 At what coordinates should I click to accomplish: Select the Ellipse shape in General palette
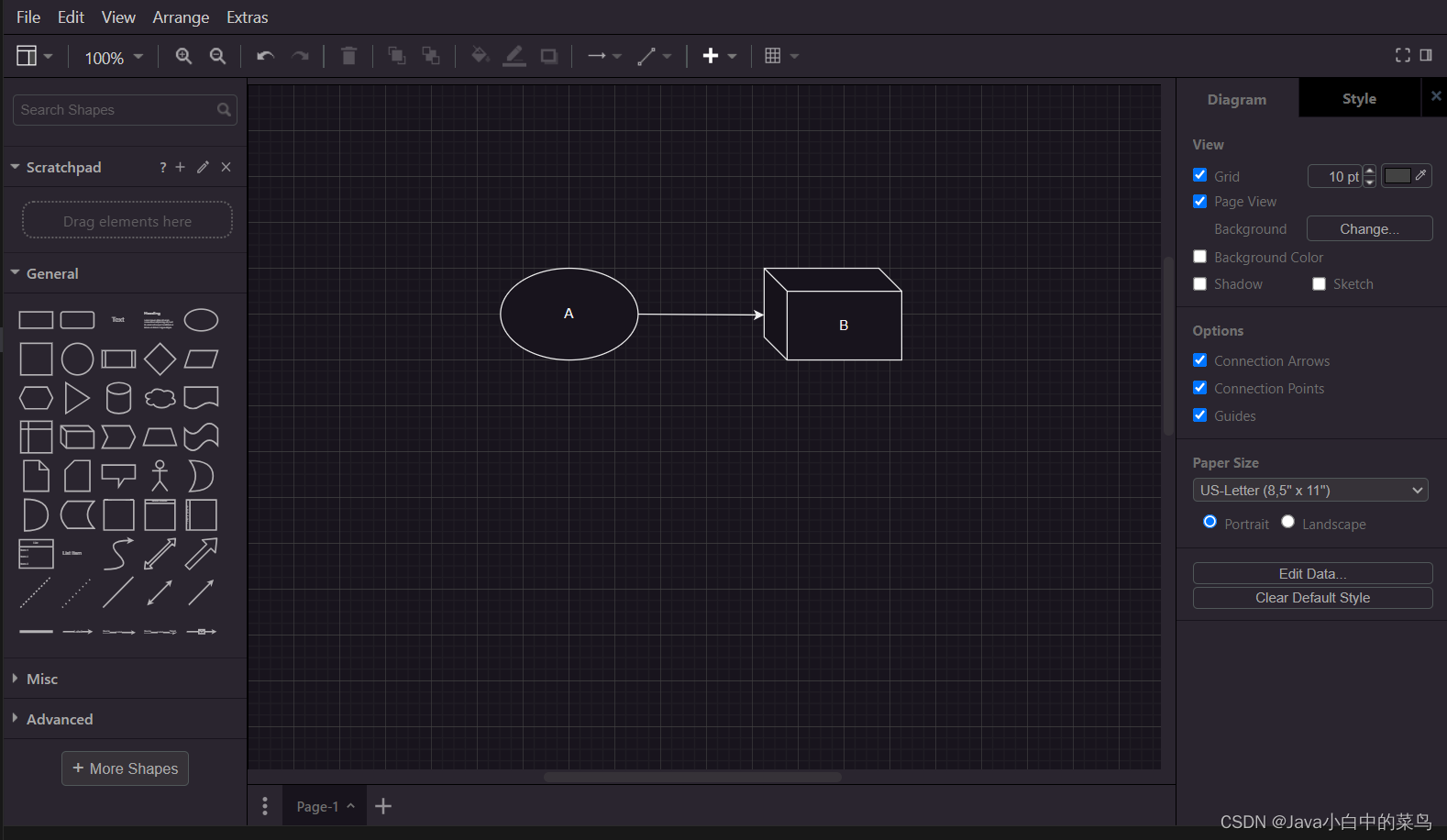[x=201, y=320]
